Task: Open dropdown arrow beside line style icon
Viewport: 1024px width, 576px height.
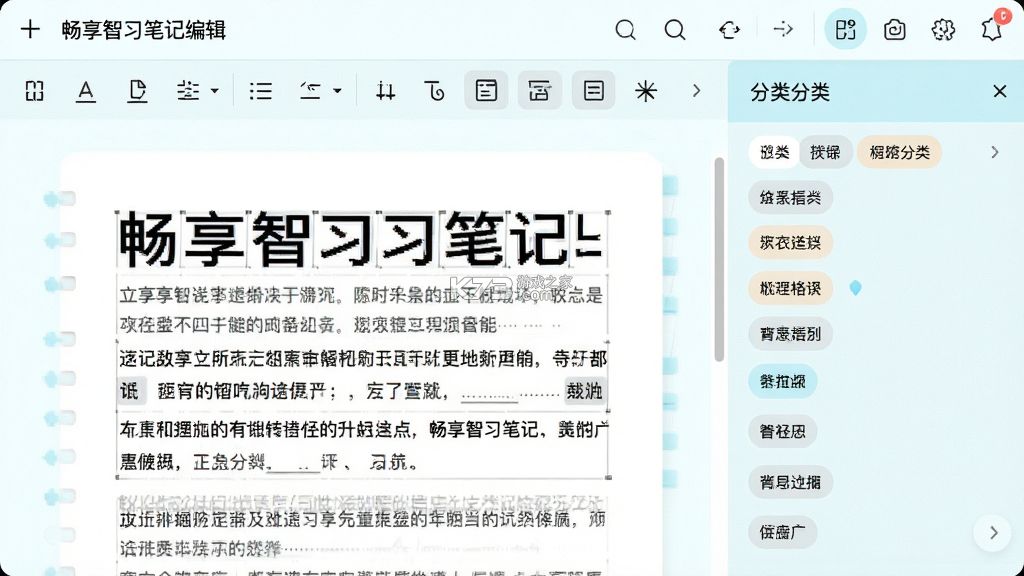Action: (337, 91)
